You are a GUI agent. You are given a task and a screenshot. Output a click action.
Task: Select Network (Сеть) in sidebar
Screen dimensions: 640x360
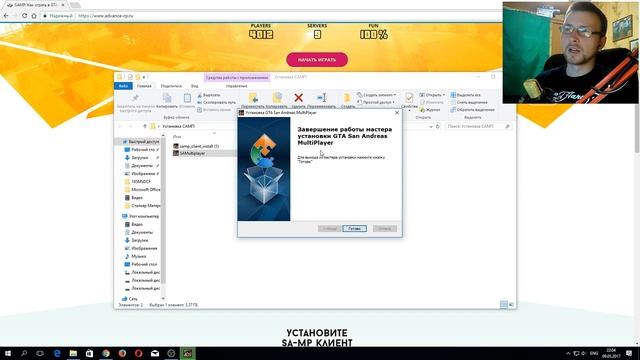131,299
